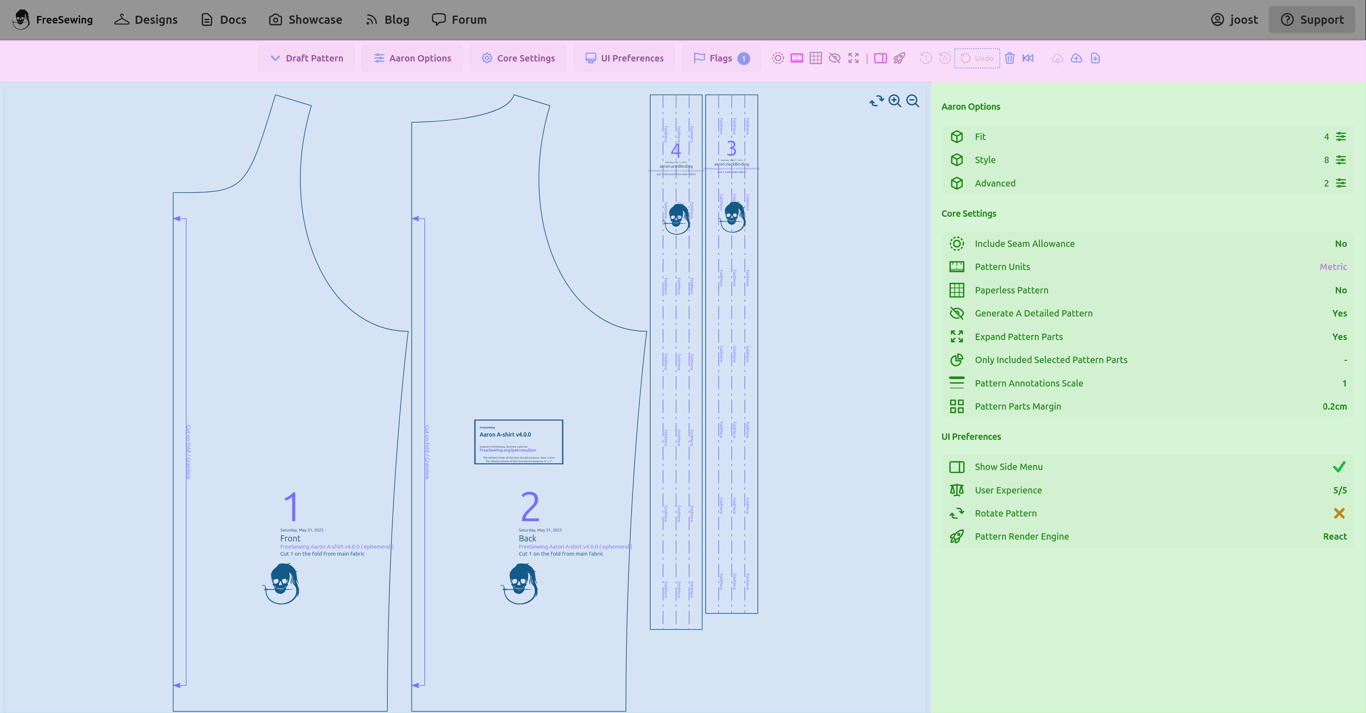Expand the Style options group
Image resolution: width=1366 pixels, height=713 pixels.
point(1148,160)
